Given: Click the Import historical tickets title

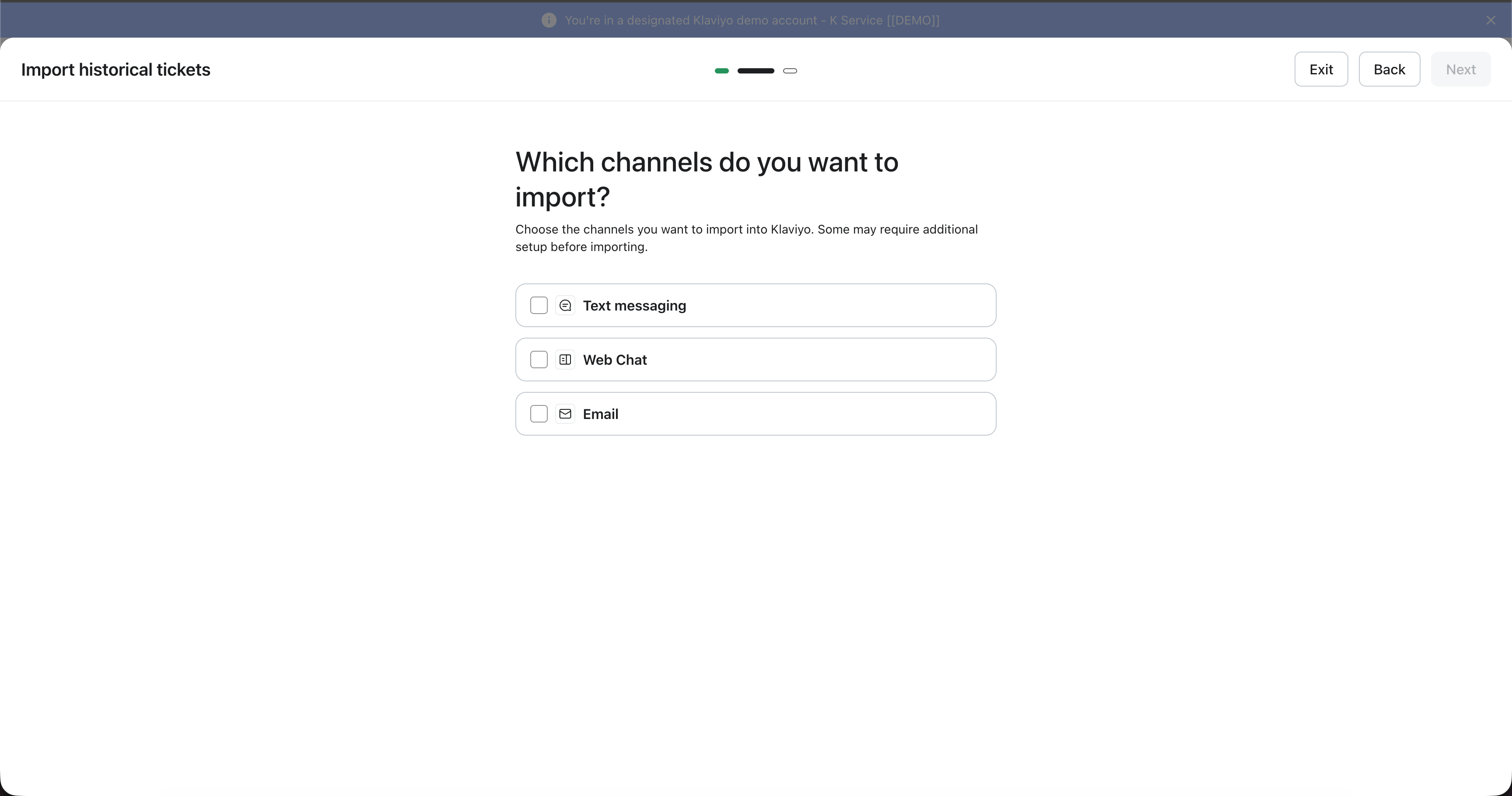Looking at the screenshot, I should pos(115,69).
